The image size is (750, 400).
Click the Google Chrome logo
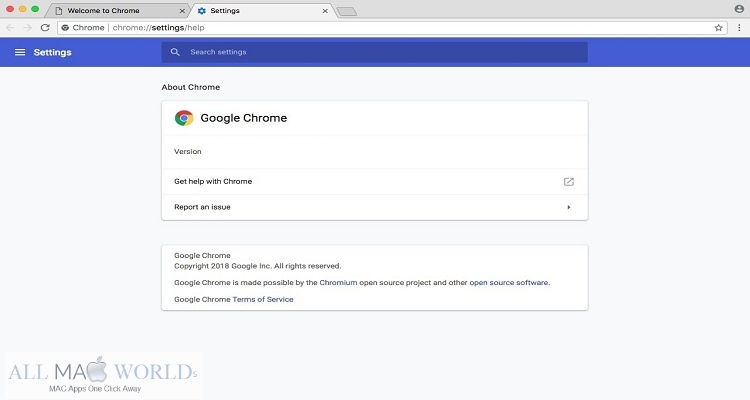click(184, 118)
